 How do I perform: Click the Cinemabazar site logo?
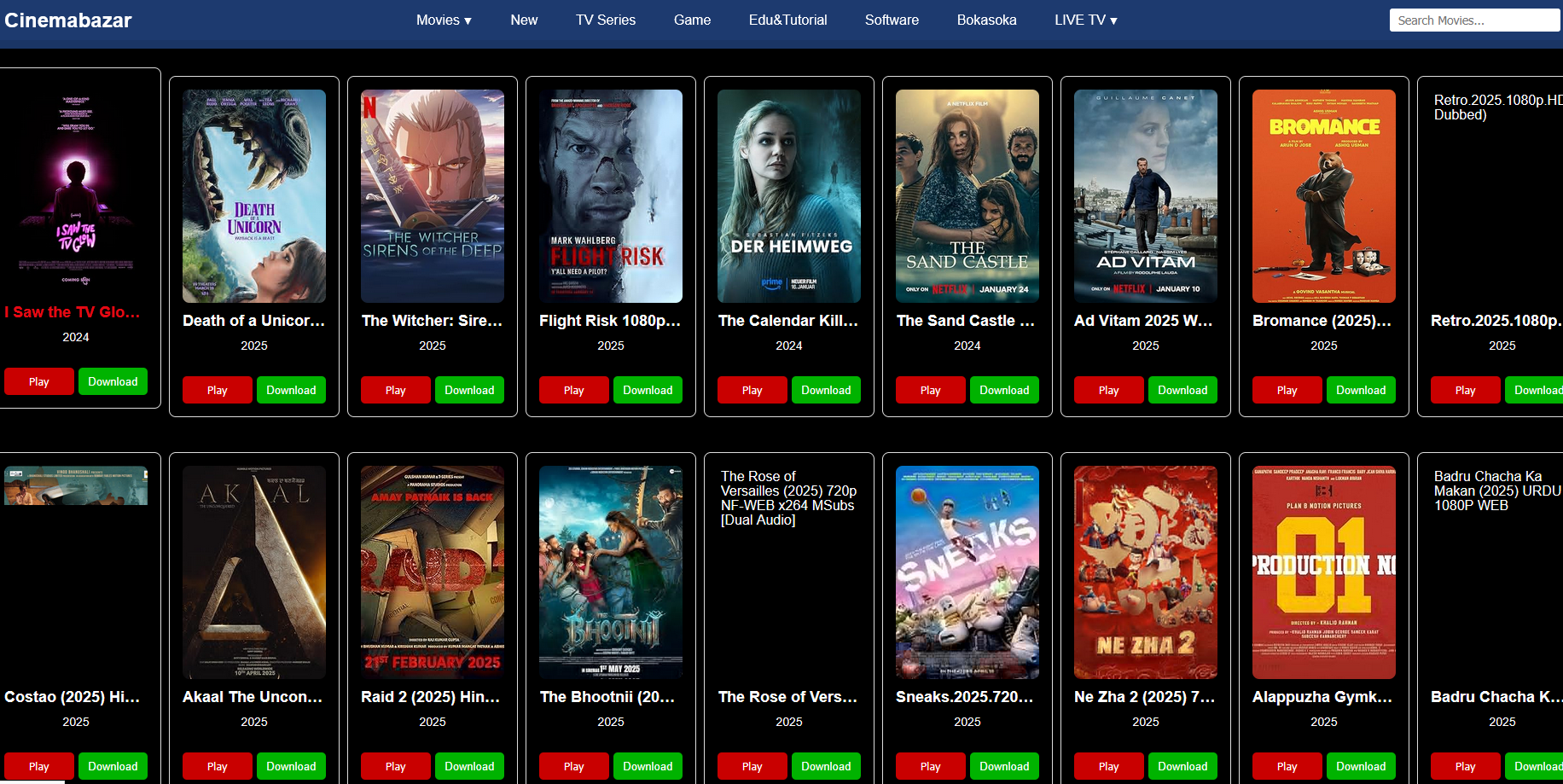(68, 20)
